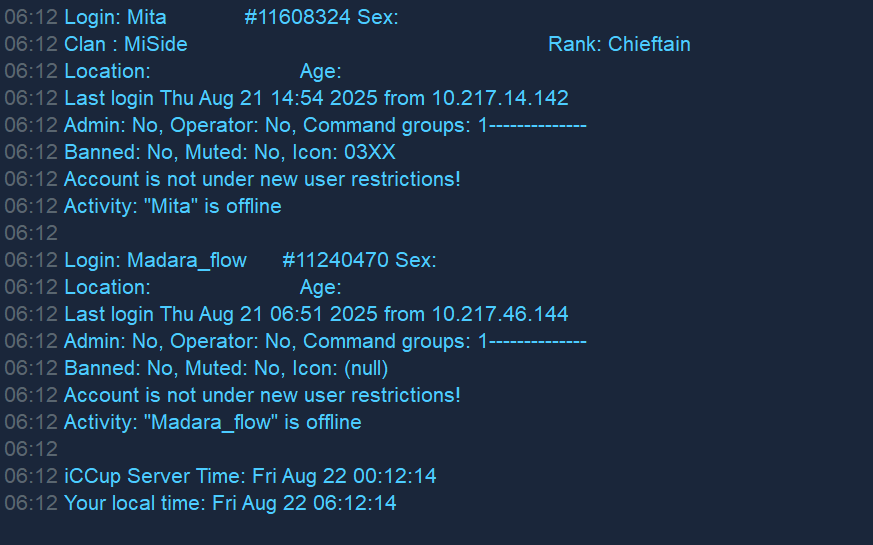Click the iCCup Server Time line
Viewport: 873px width, 545px height.
(250, 477)
